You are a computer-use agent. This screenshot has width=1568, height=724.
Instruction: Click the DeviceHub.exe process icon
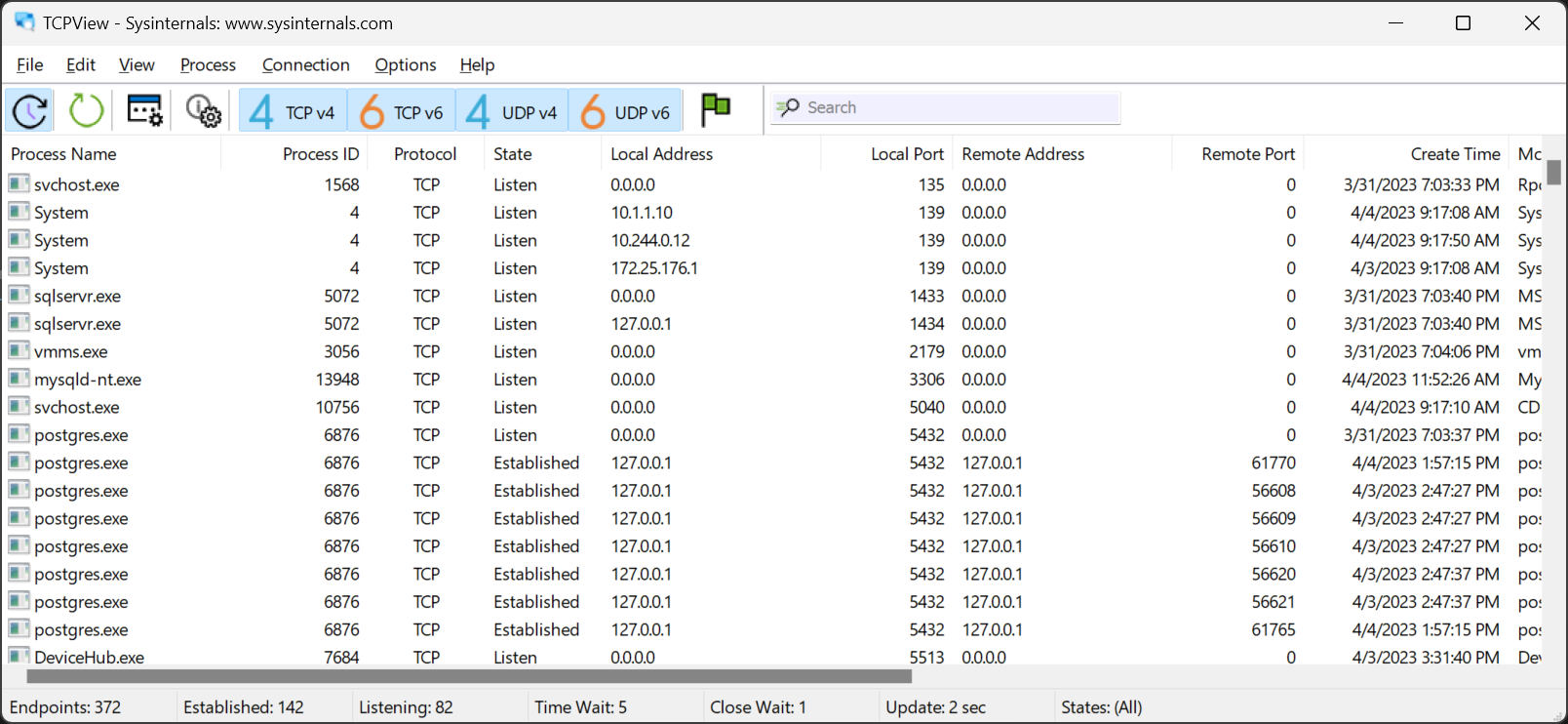click(x=19, y=656)
